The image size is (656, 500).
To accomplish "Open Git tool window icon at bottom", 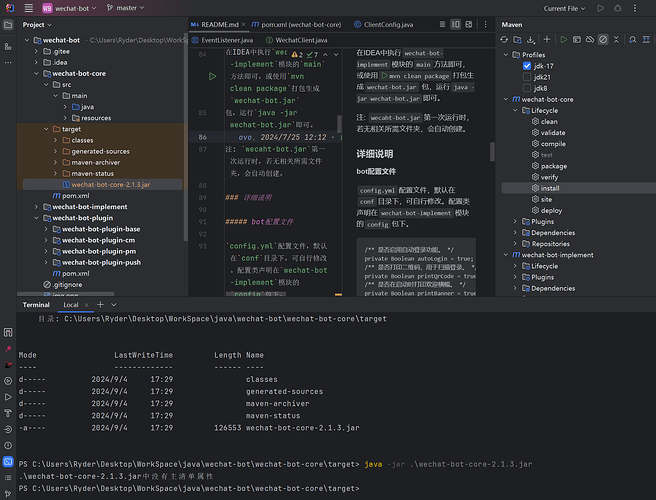I will click(8, 493).
